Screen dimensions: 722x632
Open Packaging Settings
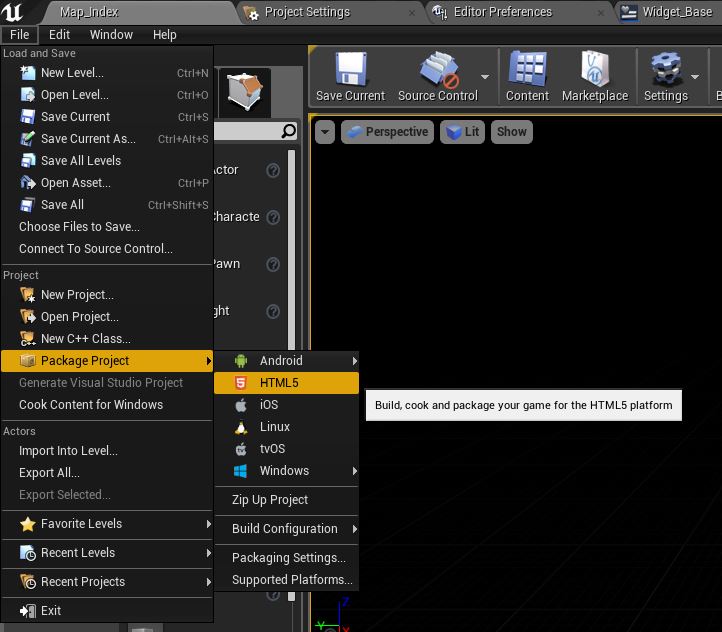286,558
